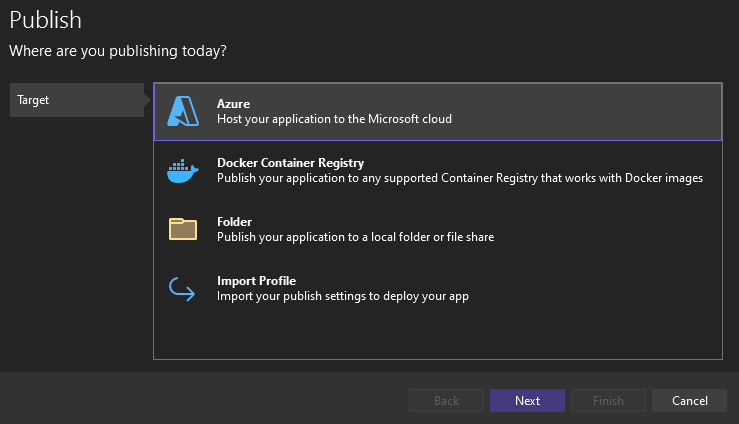Select the Azure cloud logo icon

click(x=183, y=111)
